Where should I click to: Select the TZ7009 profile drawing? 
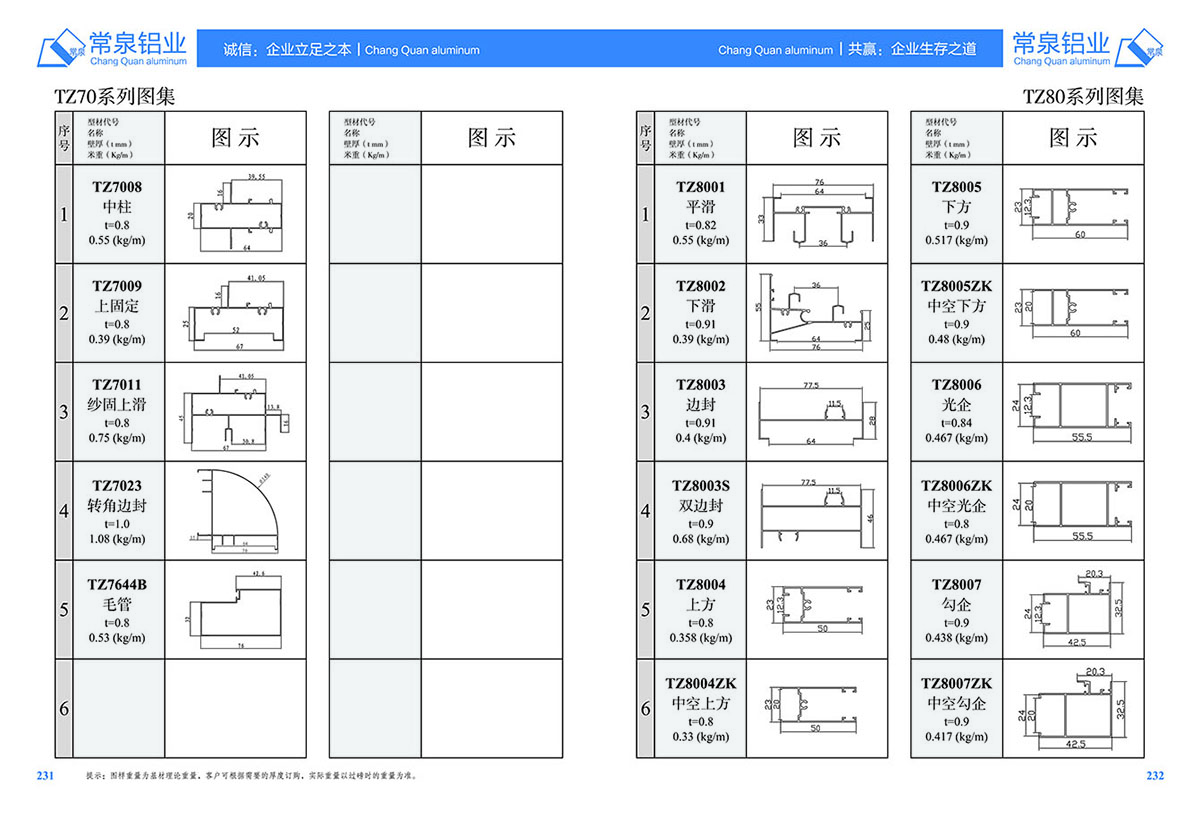click(234, 312)
